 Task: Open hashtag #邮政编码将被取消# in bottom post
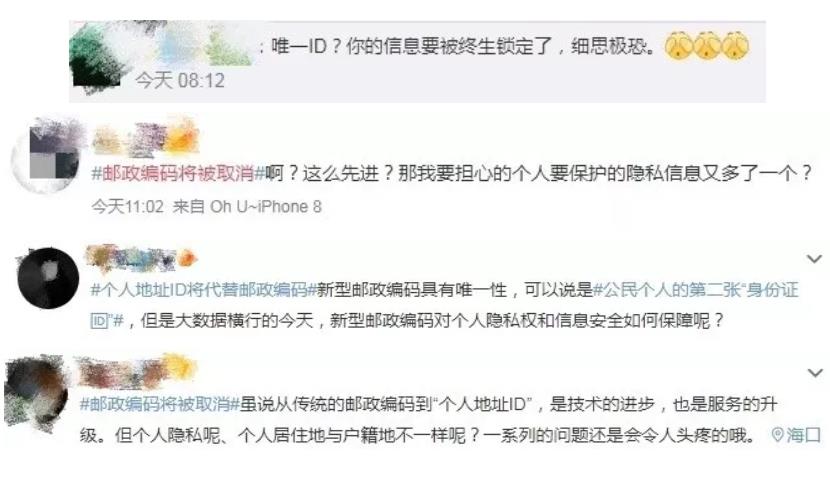tap(160, 405)
